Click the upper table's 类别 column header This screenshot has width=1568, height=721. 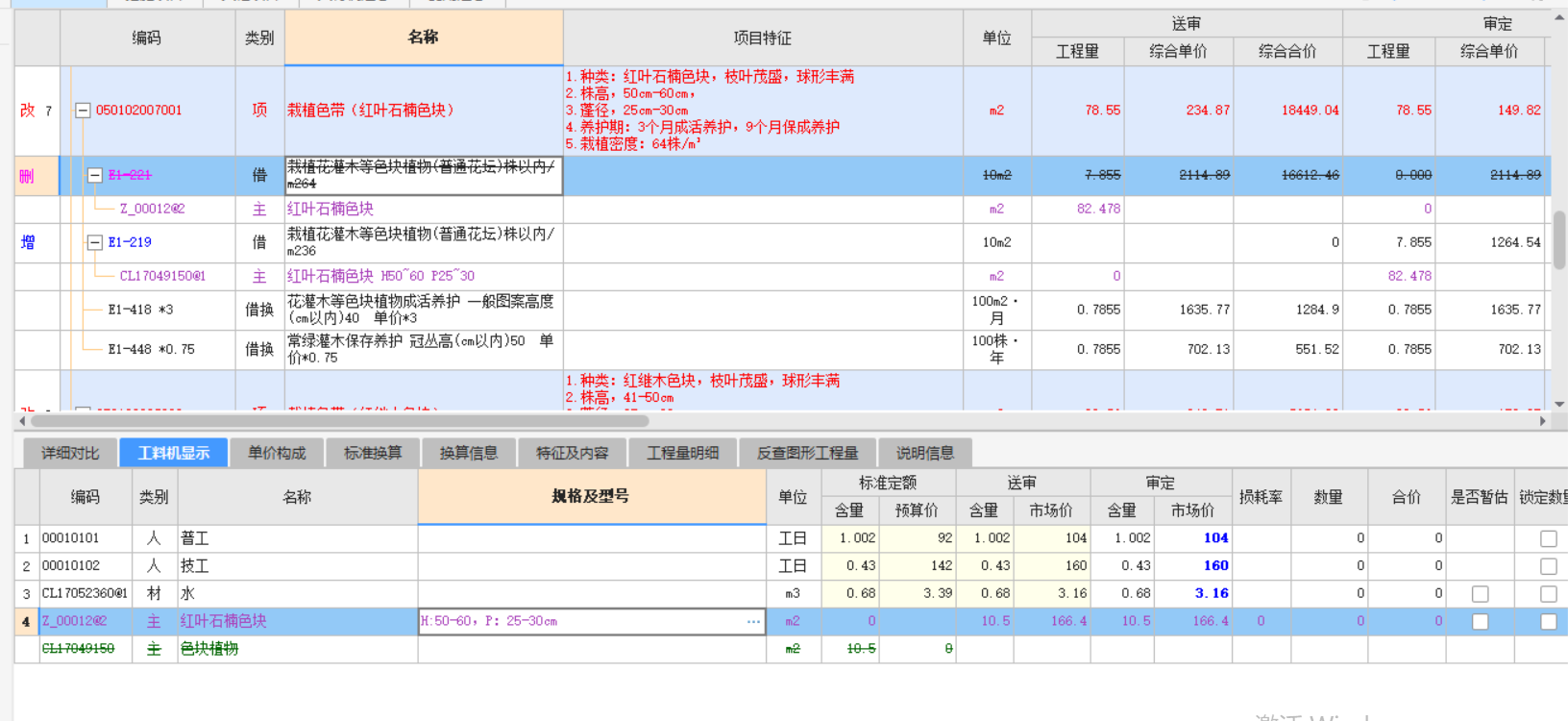[x=259, y=37]
